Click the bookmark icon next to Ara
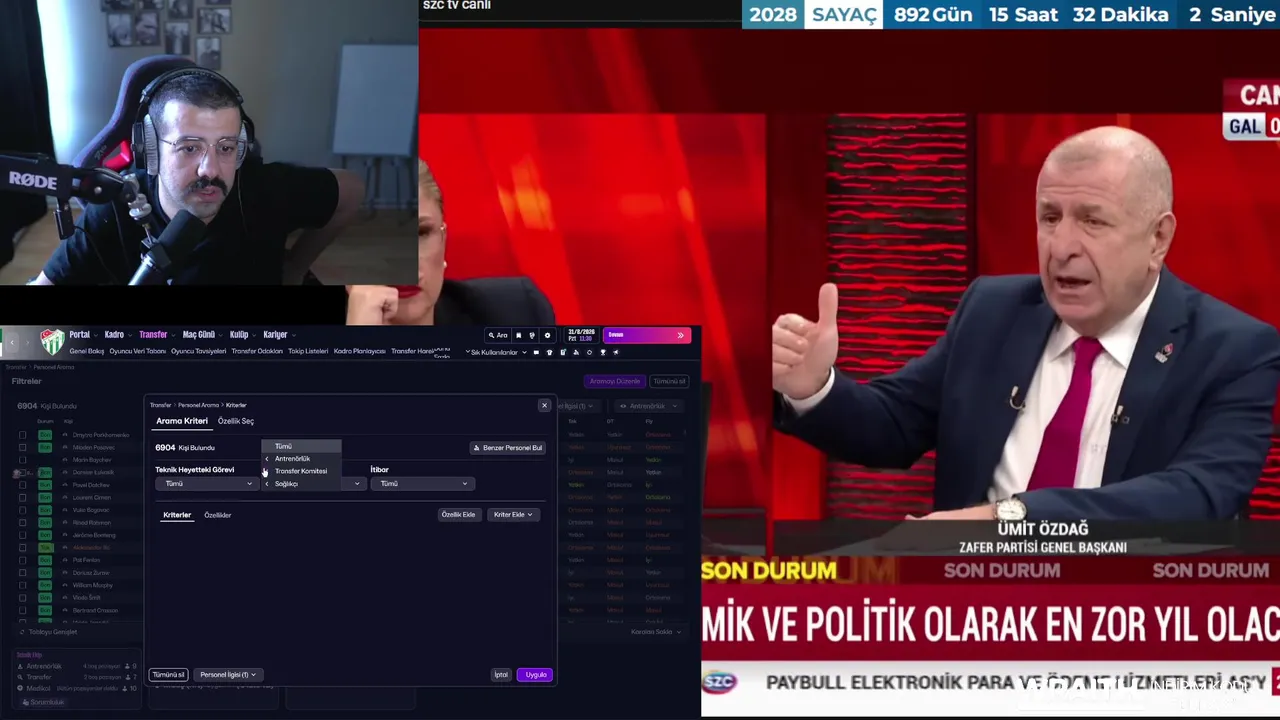Image resolution: width=1280 pixels, height=720 pixels. [518, 335]
